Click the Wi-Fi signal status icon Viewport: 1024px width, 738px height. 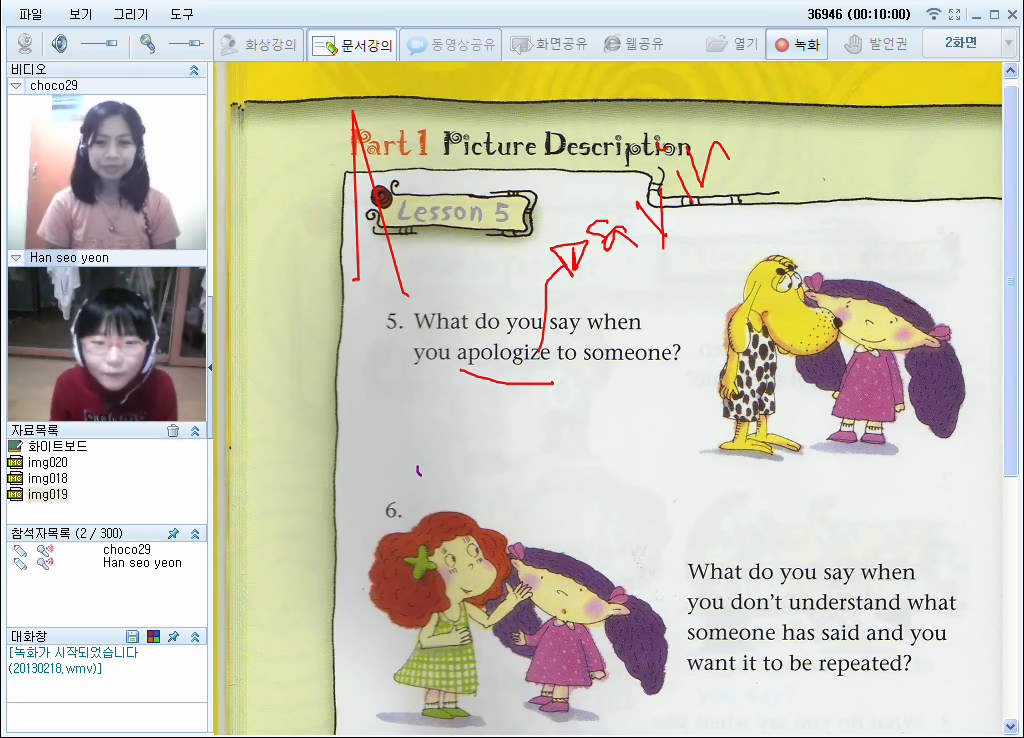[x=934, y=14]
